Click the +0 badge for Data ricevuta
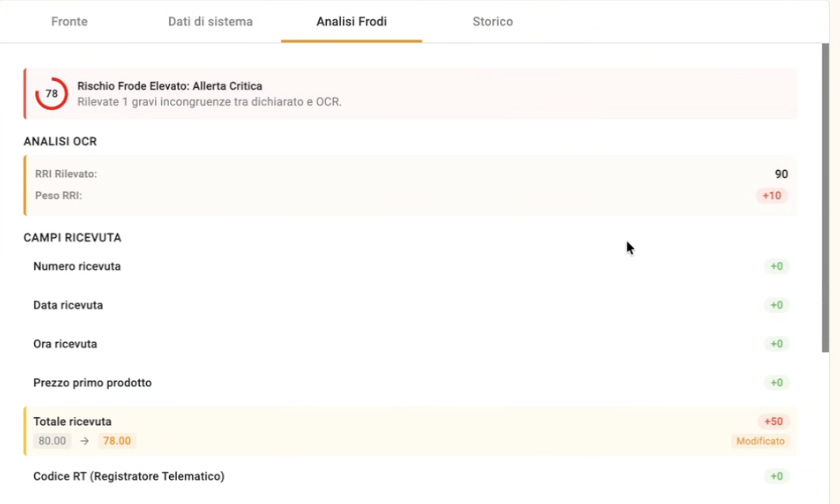Viewport: 840px width, 504px height. point(777,305)
